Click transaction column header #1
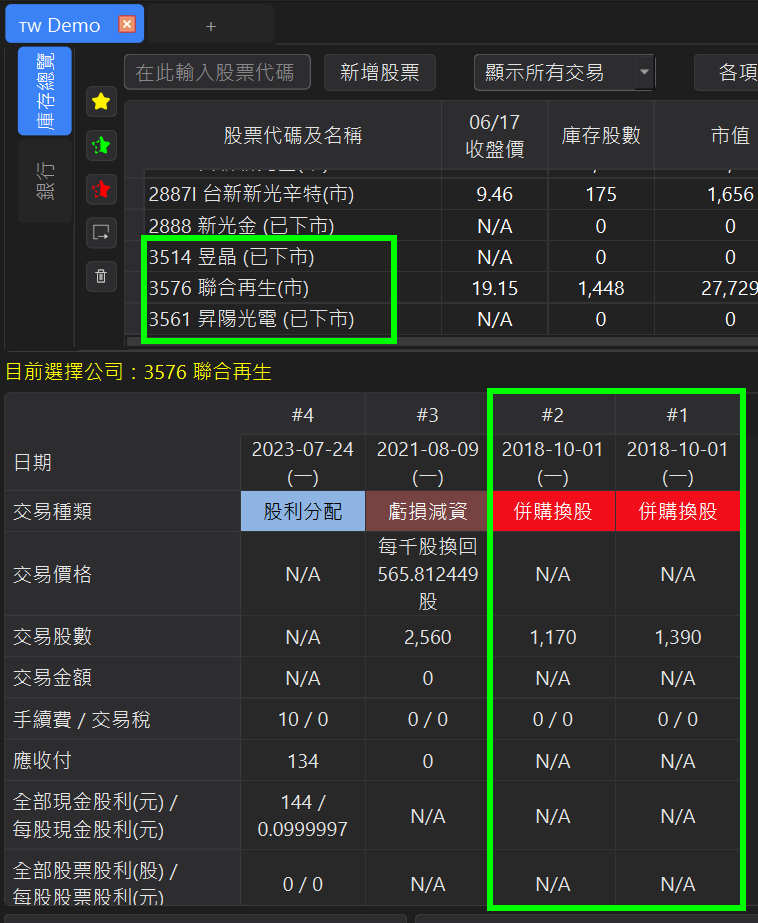Viewport: 758px width, 923px height. point(677,415)
